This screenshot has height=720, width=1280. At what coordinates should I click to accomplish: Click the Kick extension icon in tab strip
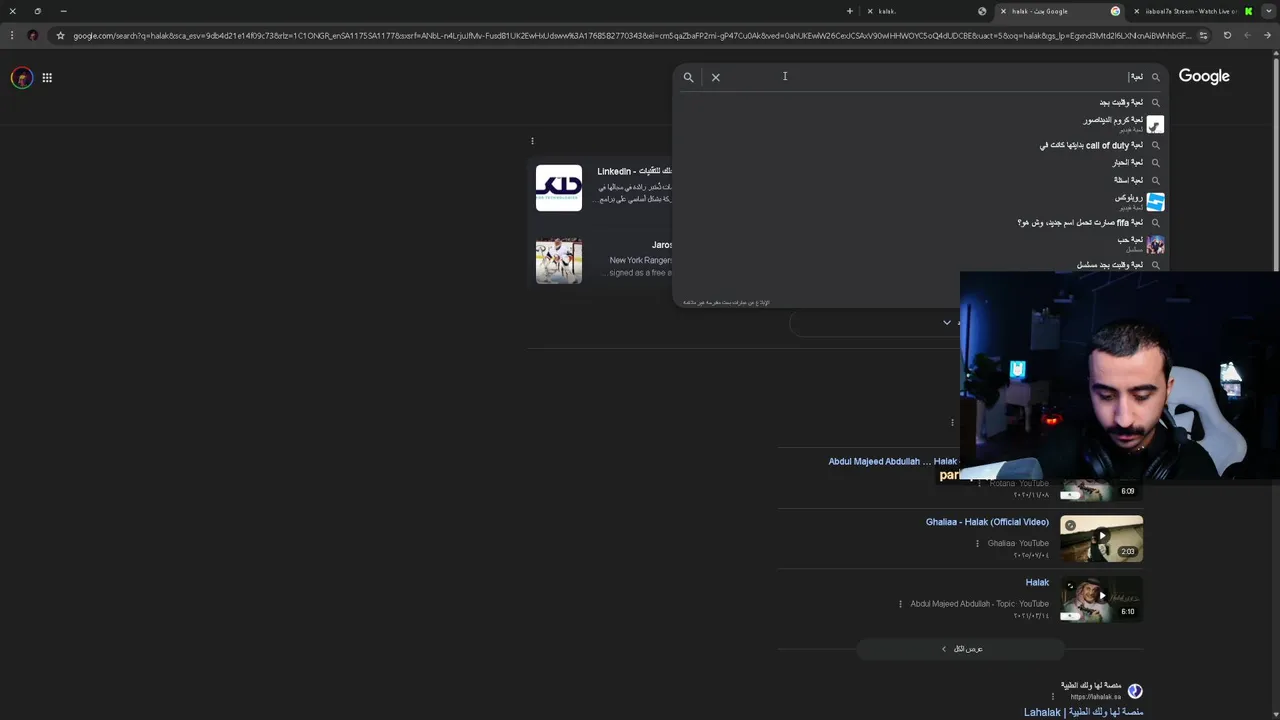pos(1248,11)
